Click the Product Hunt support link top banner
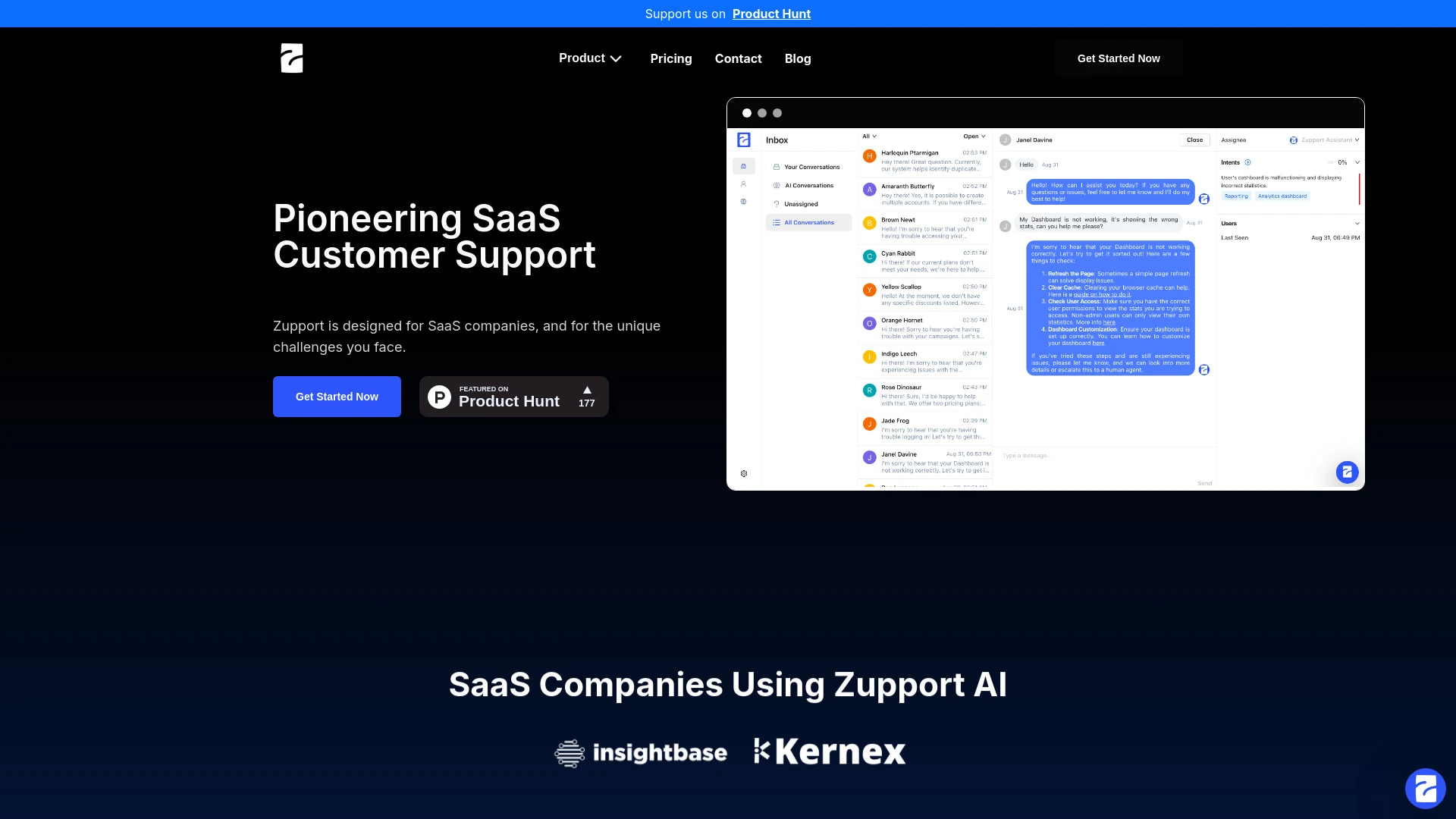1456x819 pixels. [771, 14]
